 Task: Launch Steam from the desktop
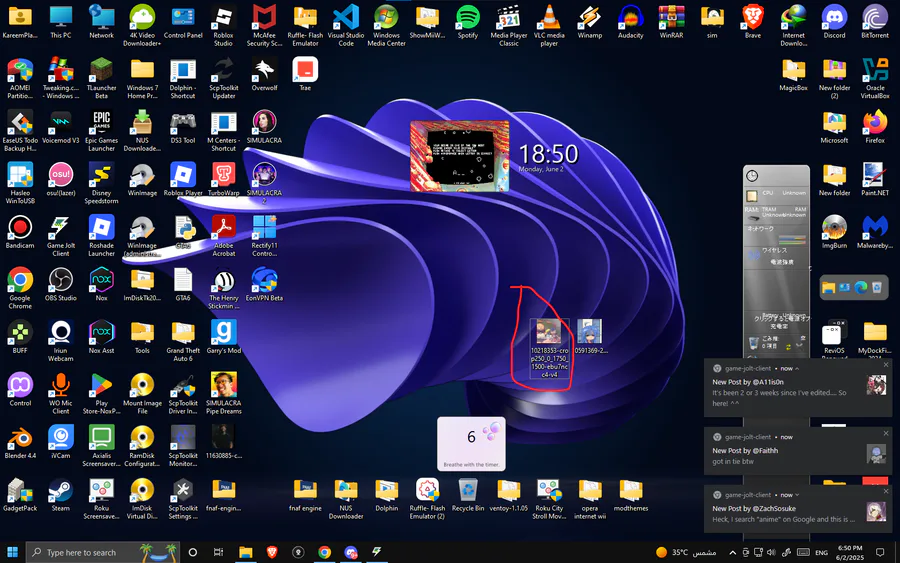coord(61,495)
